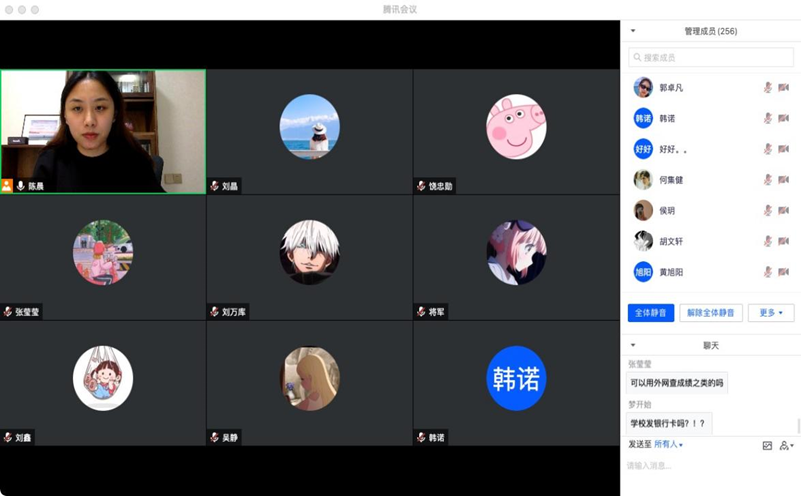Click the camera-off icon beside 黄旭阳
Screen dimensions: 801x496
coord(783,272)
